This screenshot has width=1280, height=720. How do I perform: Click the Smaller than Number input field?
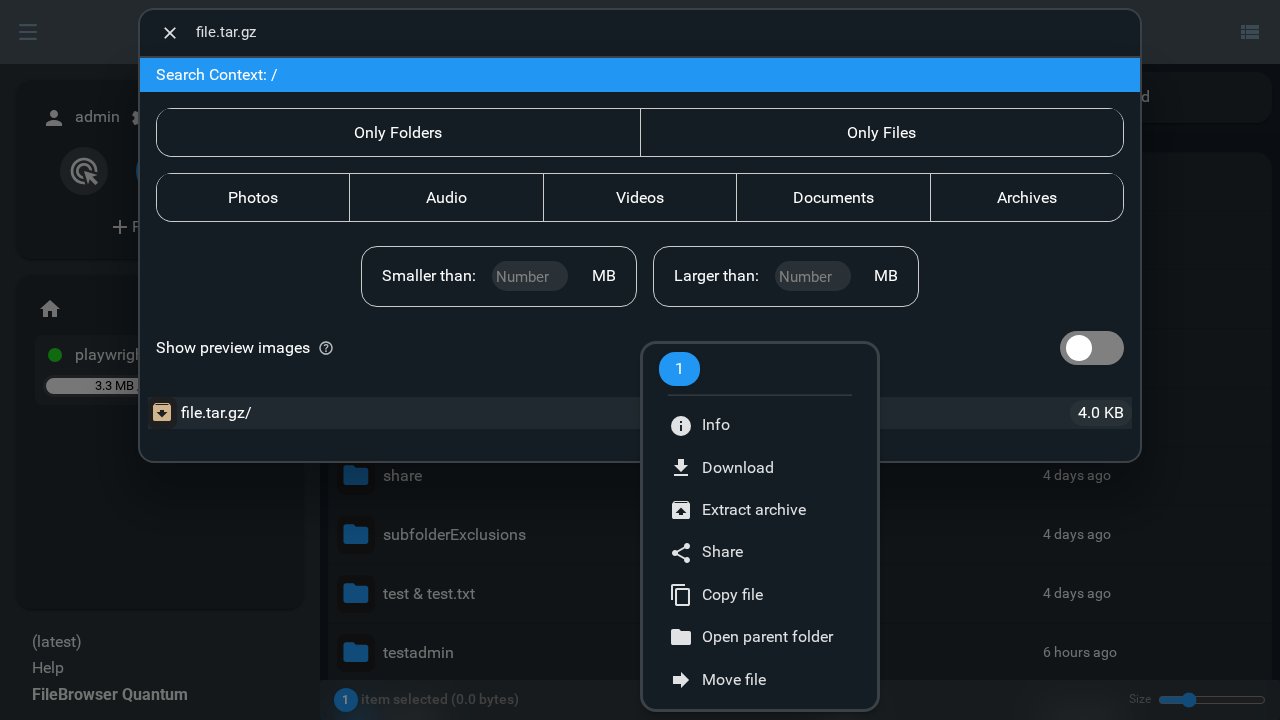click(529, 277)
